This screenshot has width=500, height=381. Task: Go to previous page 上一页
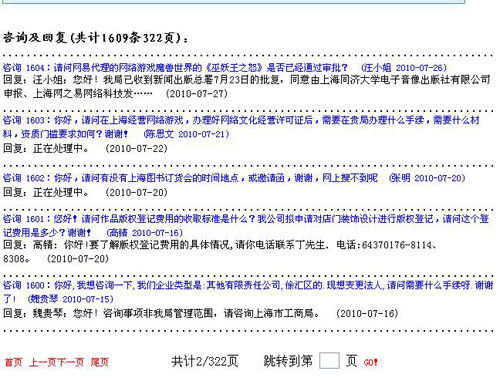pos(43,362)
